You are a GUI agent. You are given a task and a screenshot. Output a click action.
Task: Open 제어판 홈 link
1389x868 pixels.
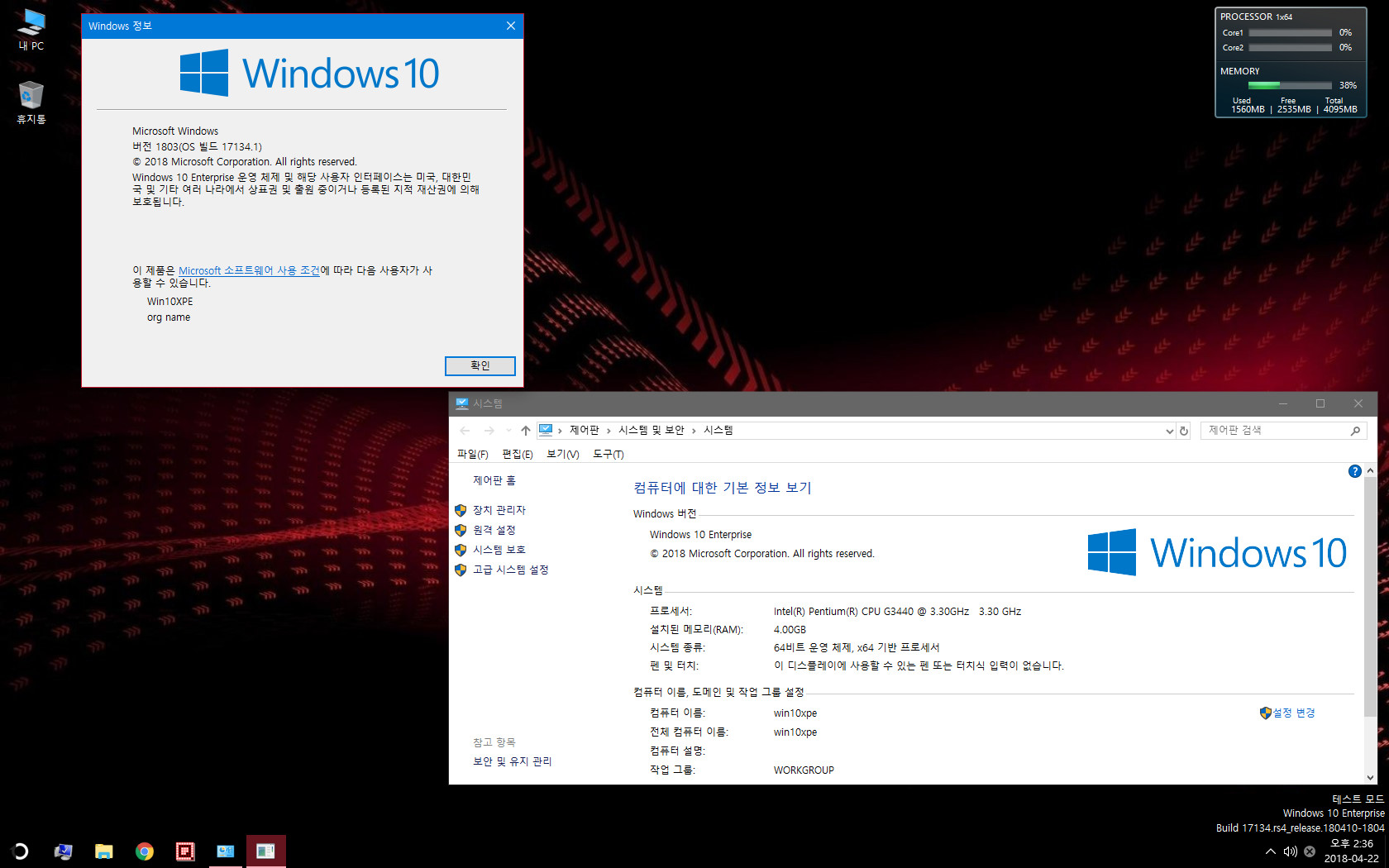pos(494,480)
